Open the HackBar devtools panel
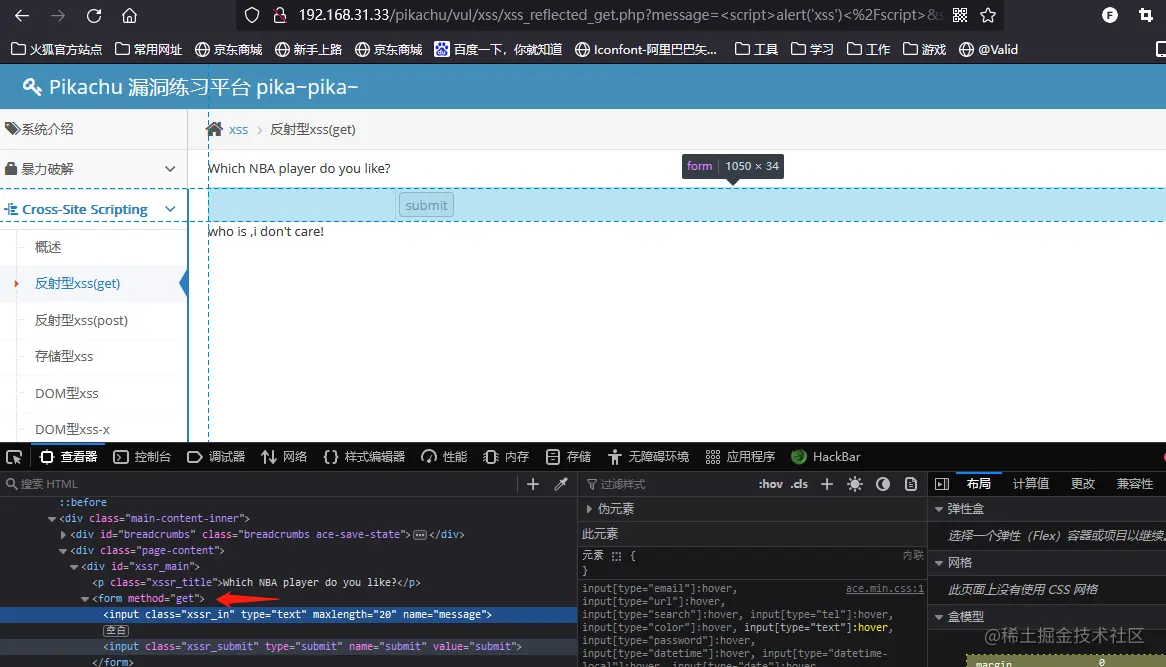The height and width of the screenshot is (667, 1166). [x=825, y=457]
